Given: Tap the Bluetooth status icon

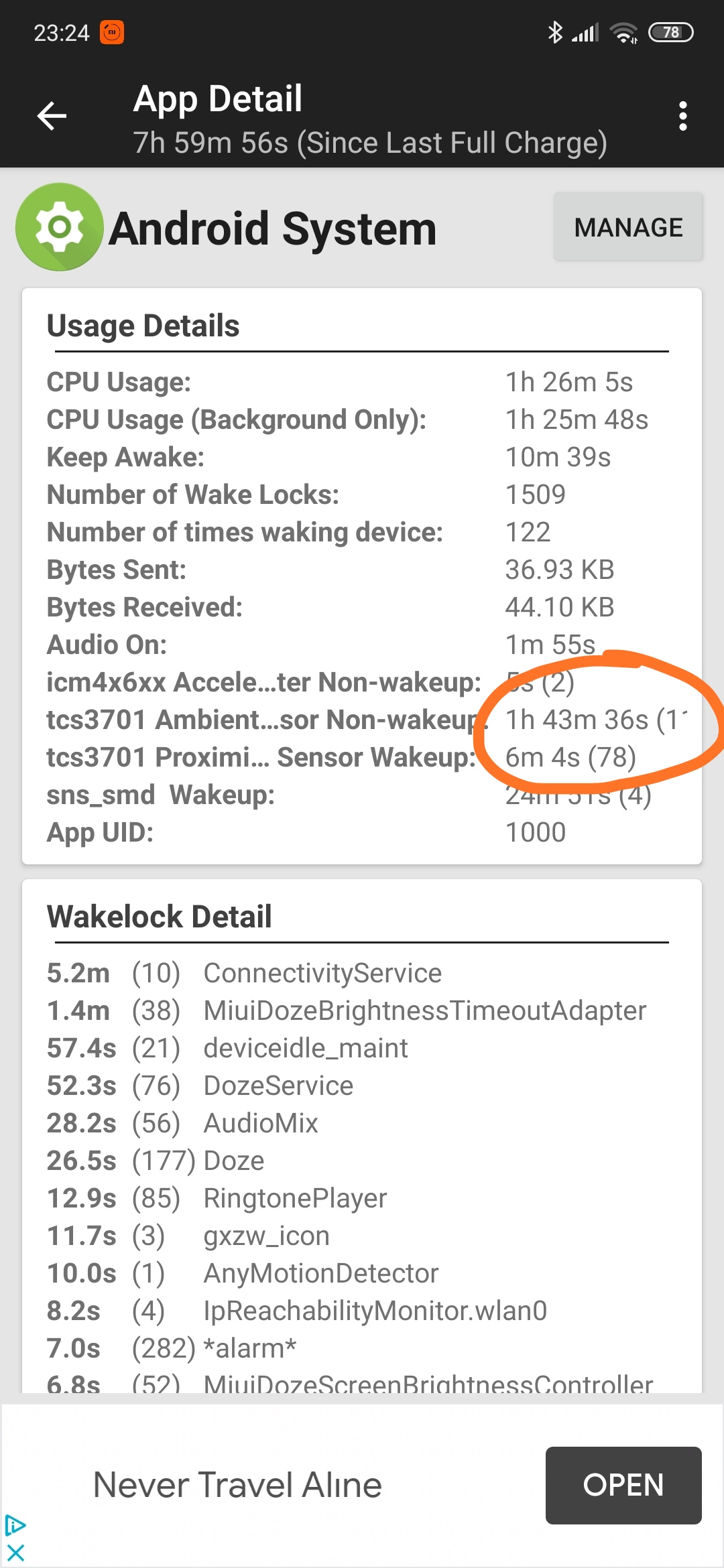Looking at the screenshot, I should pos(554,32).
